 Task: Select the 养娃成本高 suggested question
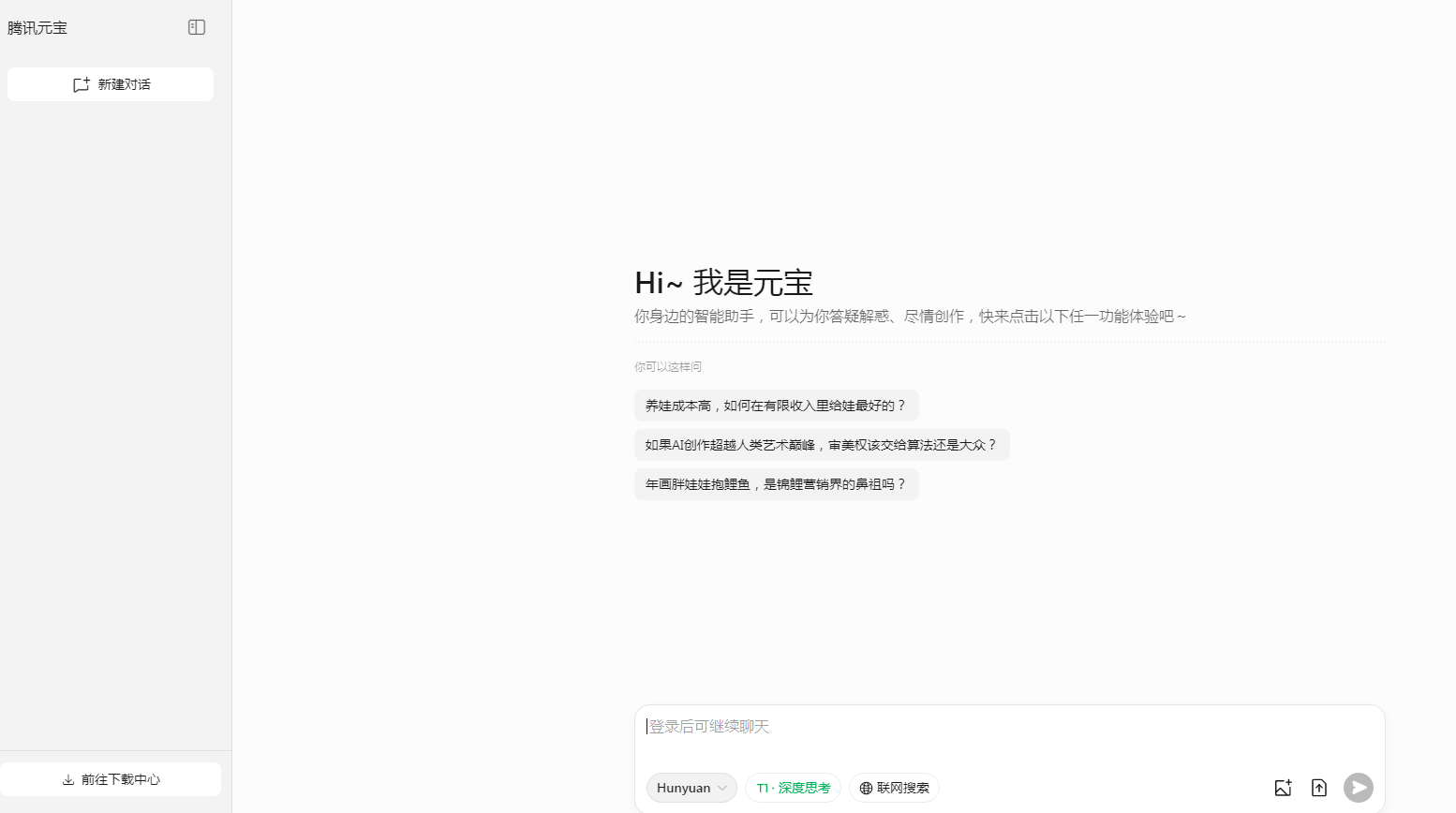click(776, 406)
